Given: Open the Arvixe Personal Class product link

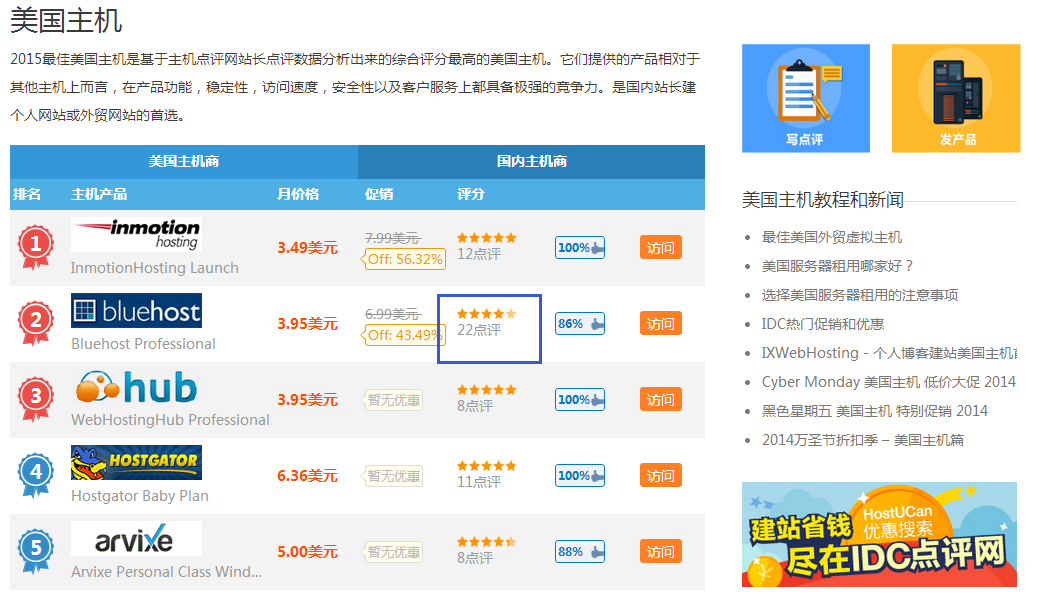Looking at the screenshot, I should [167, 572].
